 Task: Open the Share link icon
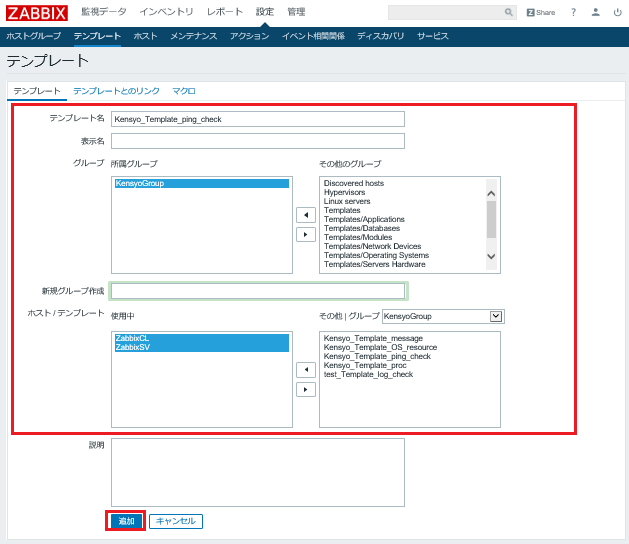pos(541,13)
